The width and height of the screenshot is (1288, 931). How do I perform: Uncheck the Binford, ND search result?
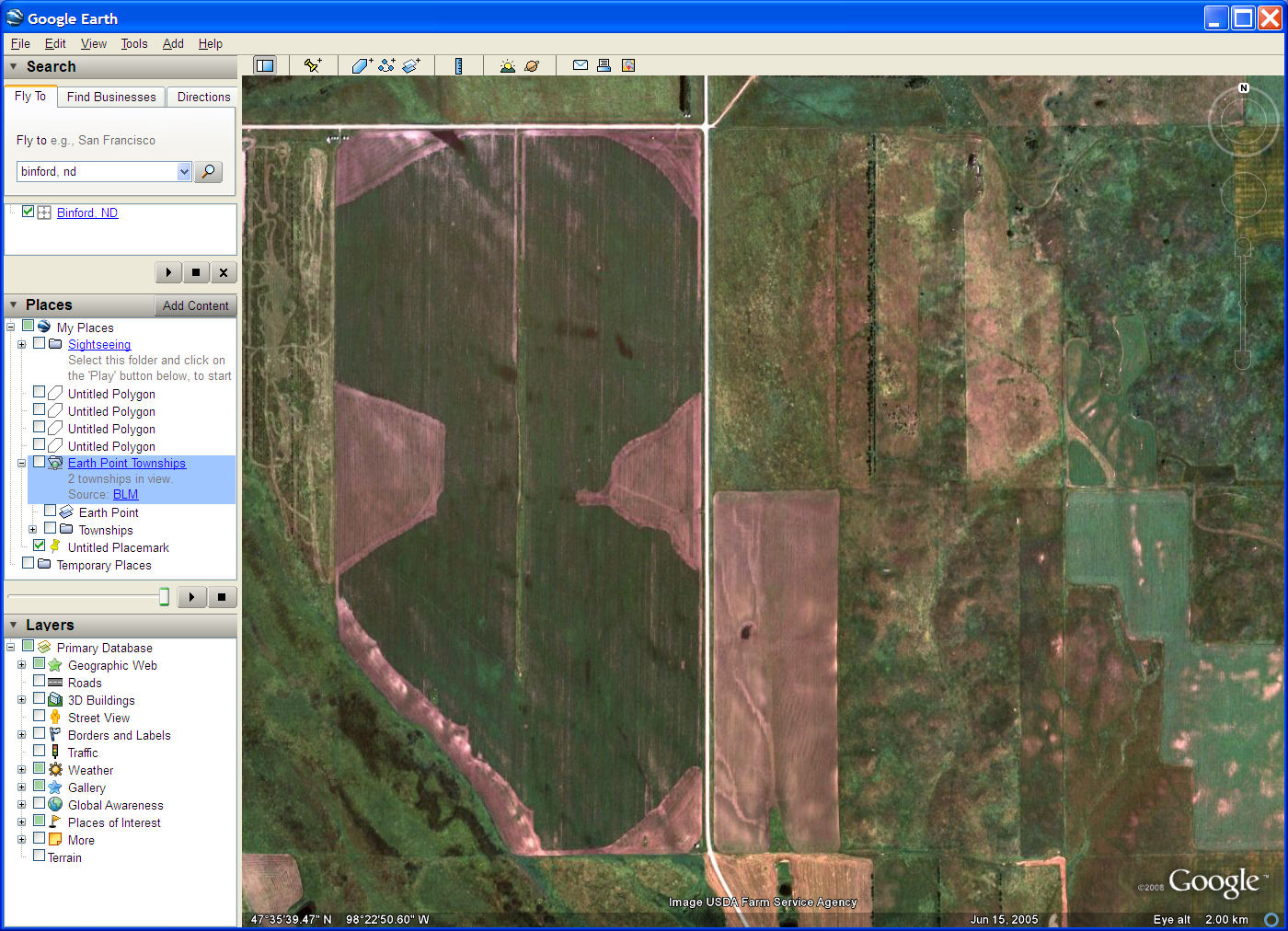[29, 212]
